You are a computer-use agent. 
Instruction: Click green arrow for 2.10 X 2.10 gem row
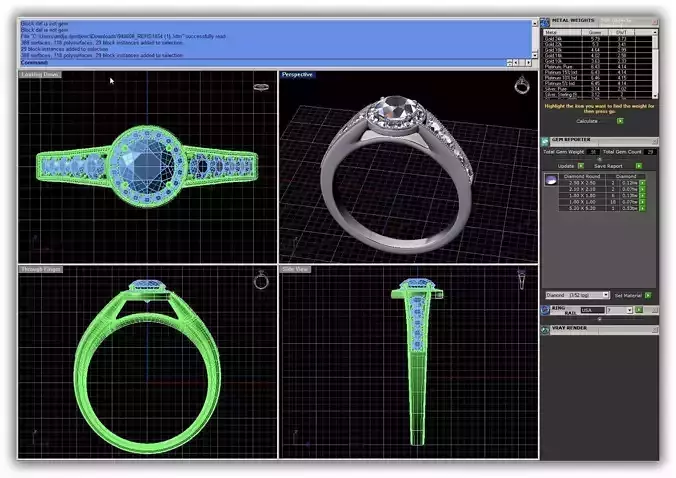tap(642, 189)
